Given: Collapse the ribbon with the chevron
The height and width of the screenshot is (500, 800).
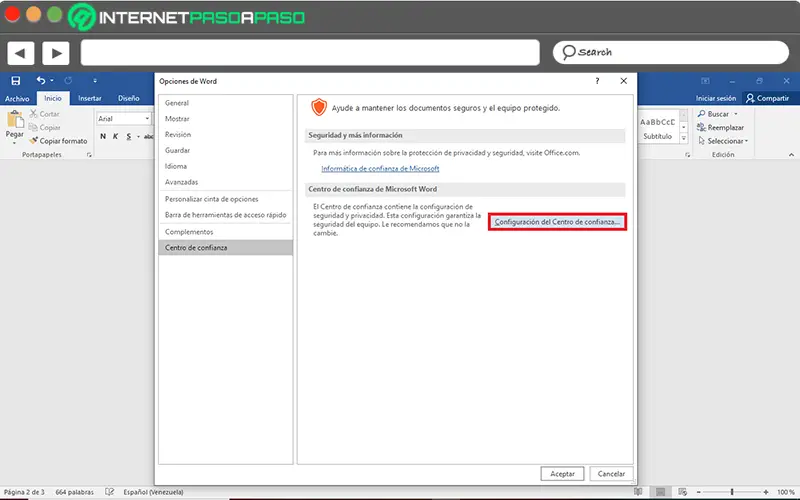Looking at the screenshot, I should point(791,155).
